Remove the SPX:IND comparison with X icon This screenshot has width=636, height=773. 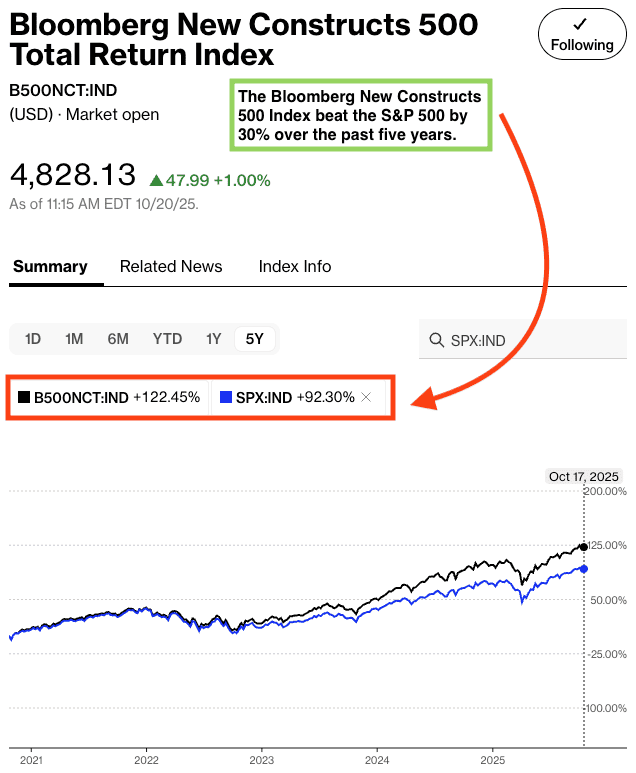pos(367,397)
